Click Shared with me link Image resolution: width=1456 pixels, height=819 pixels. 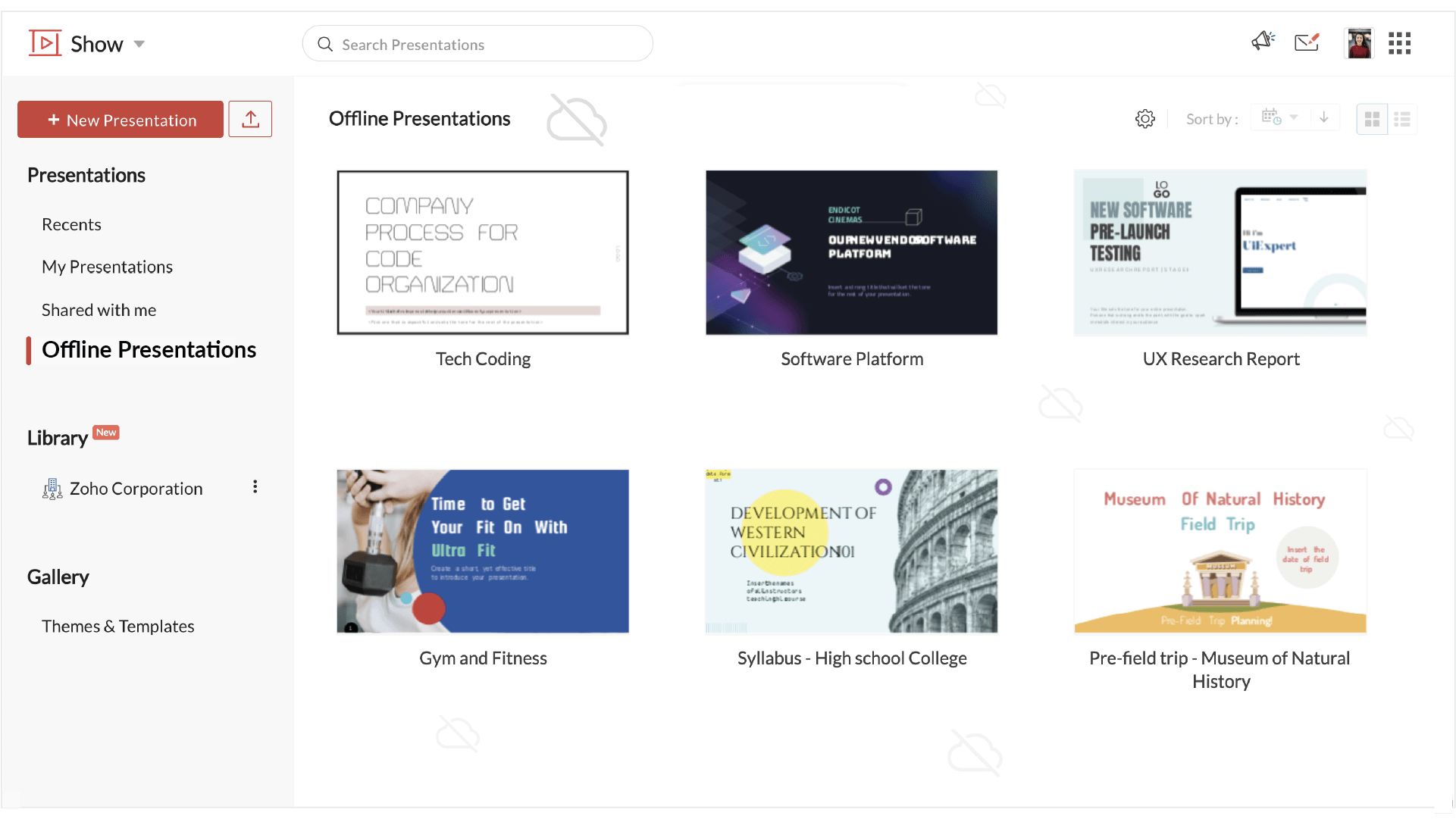tap(98, 309)
